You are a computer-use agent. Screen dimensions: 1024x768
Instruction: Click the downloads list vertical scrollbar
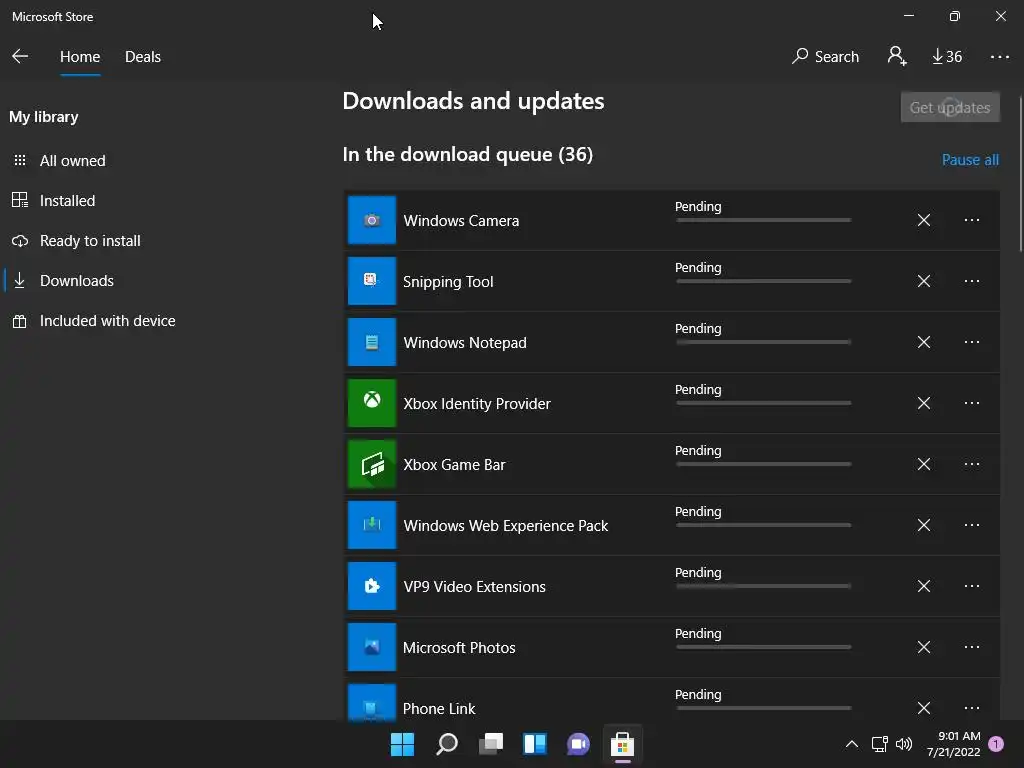(x=1020, y=173)
